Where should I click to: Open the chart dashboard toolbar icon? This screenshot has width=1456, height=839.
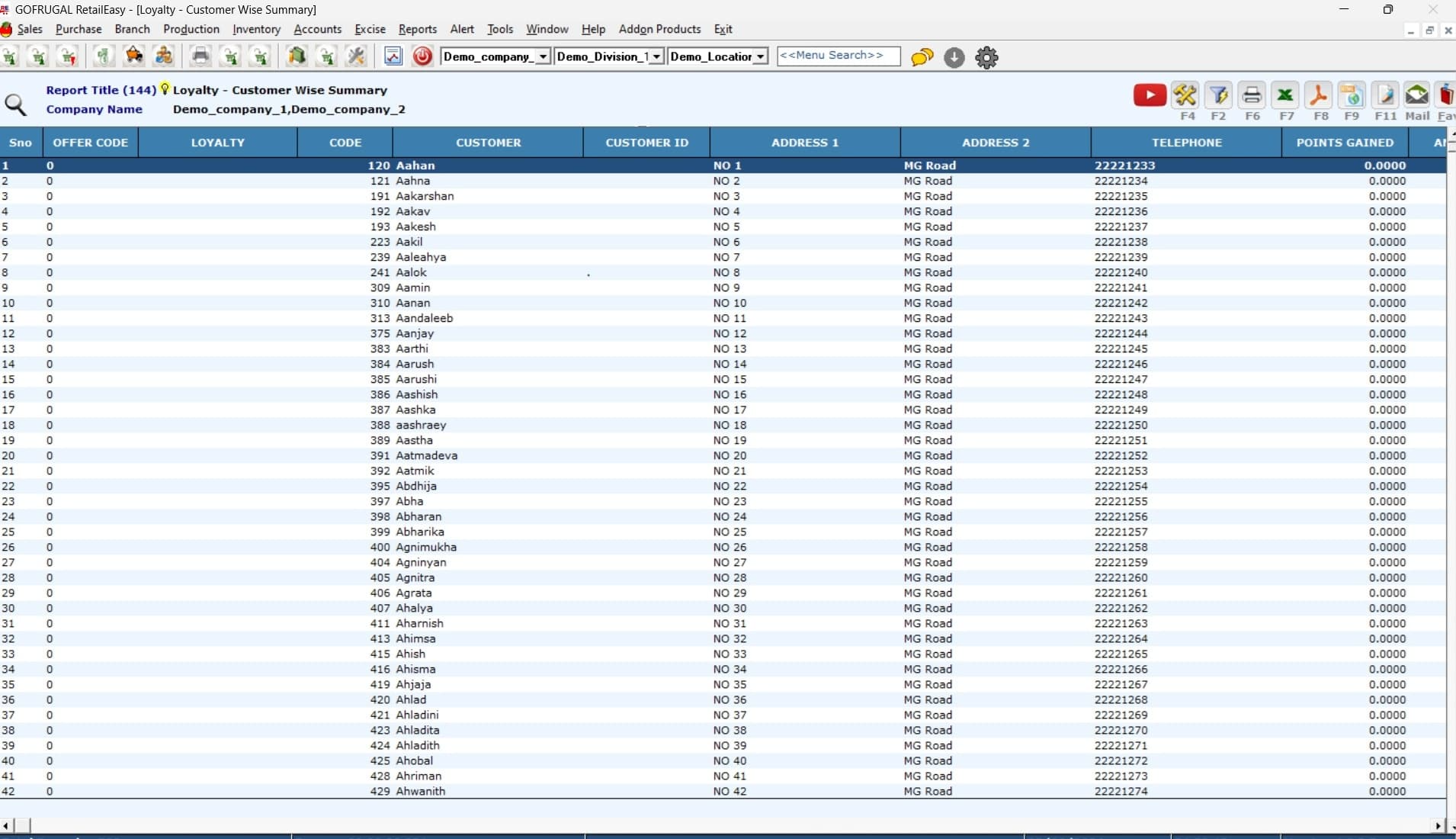(393, 56)
